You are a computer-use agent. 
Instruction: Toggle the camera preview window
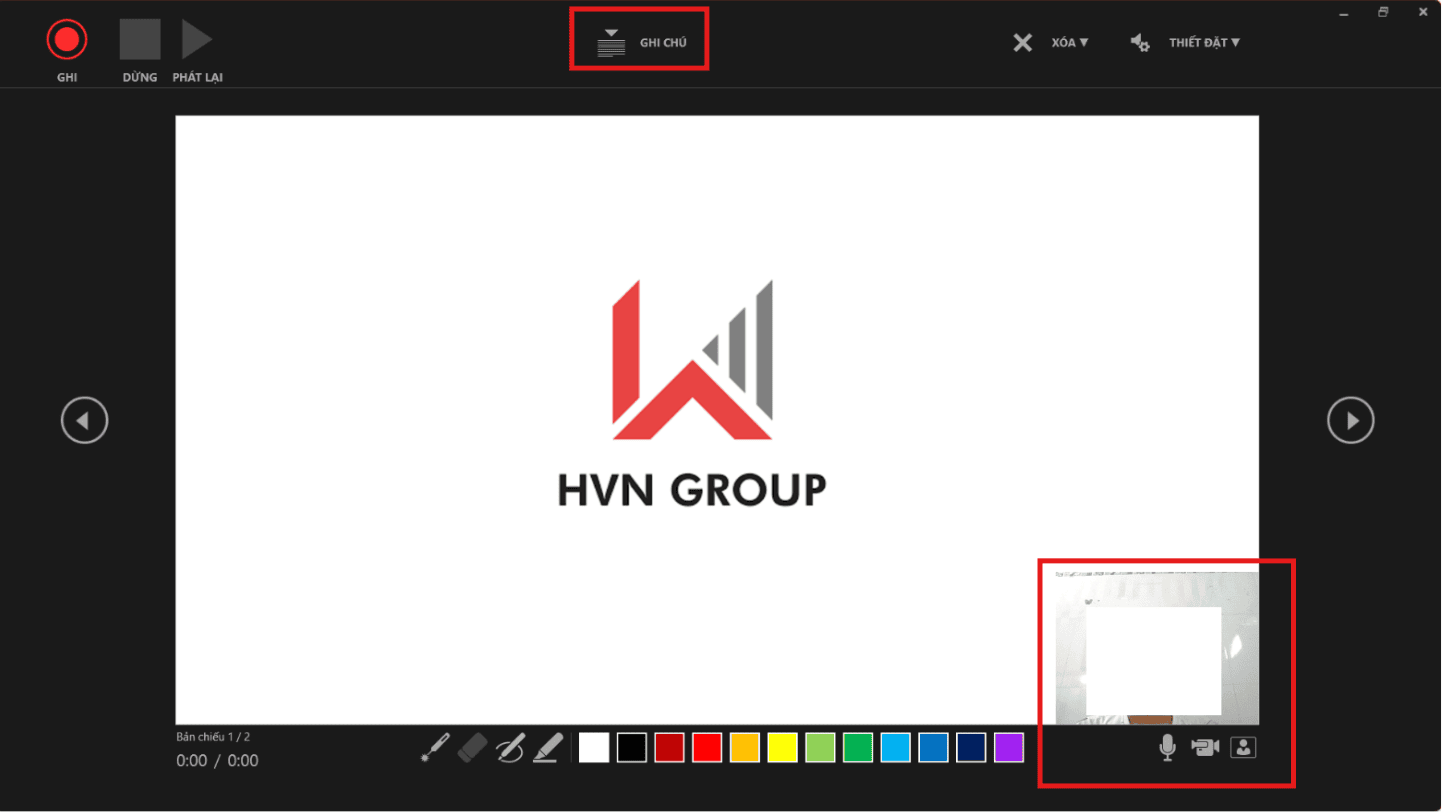pos(1243,747)
